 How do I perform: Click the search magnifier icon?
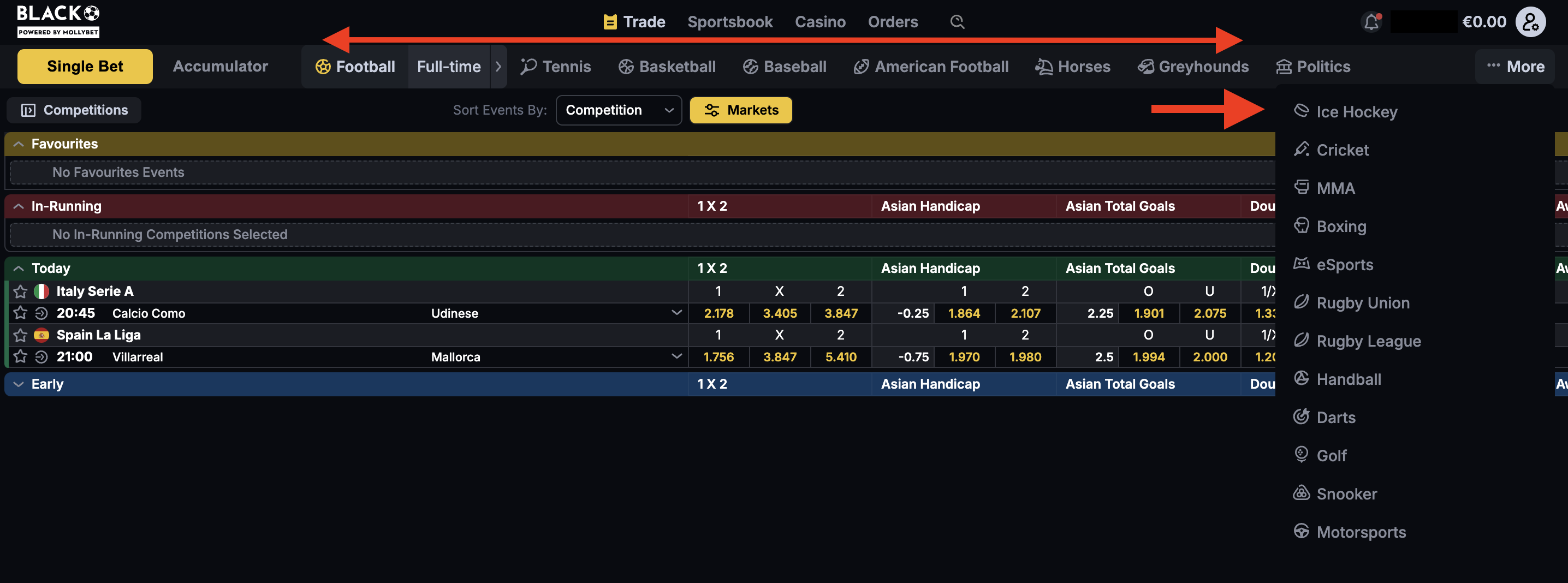[957, 22]
